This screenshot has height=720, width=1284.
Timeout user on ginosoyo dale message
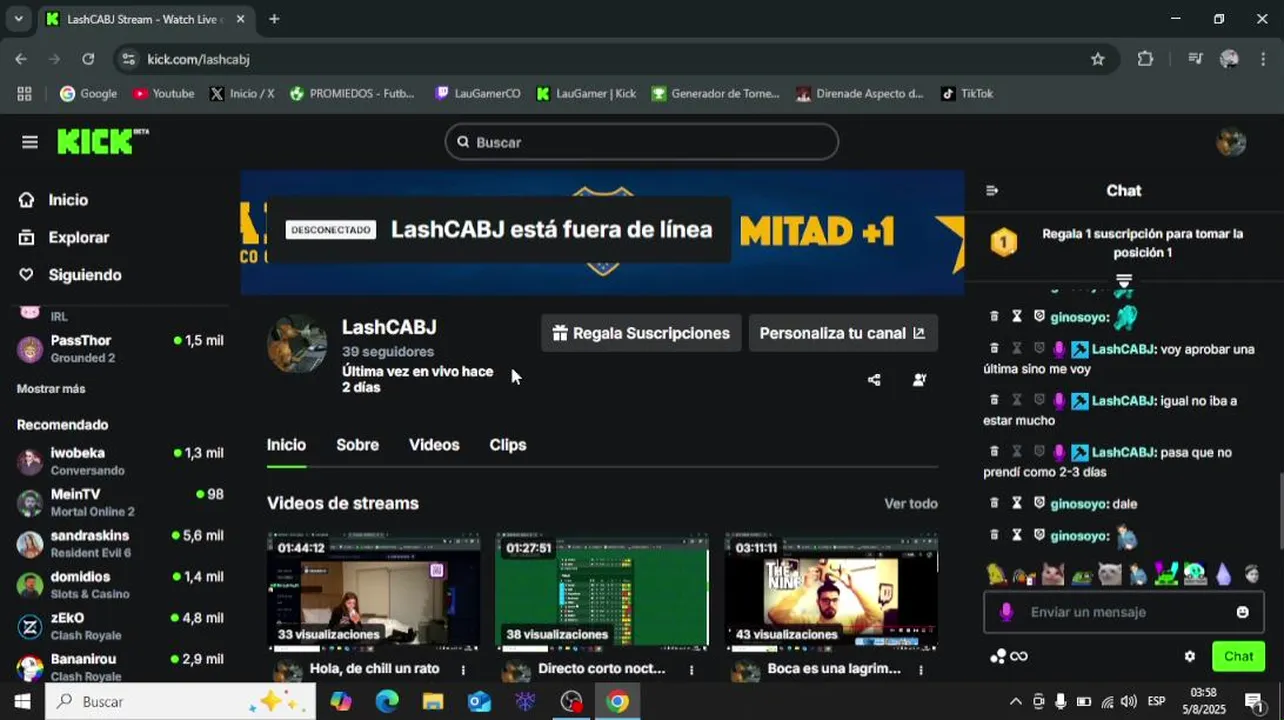point(1017,504)
